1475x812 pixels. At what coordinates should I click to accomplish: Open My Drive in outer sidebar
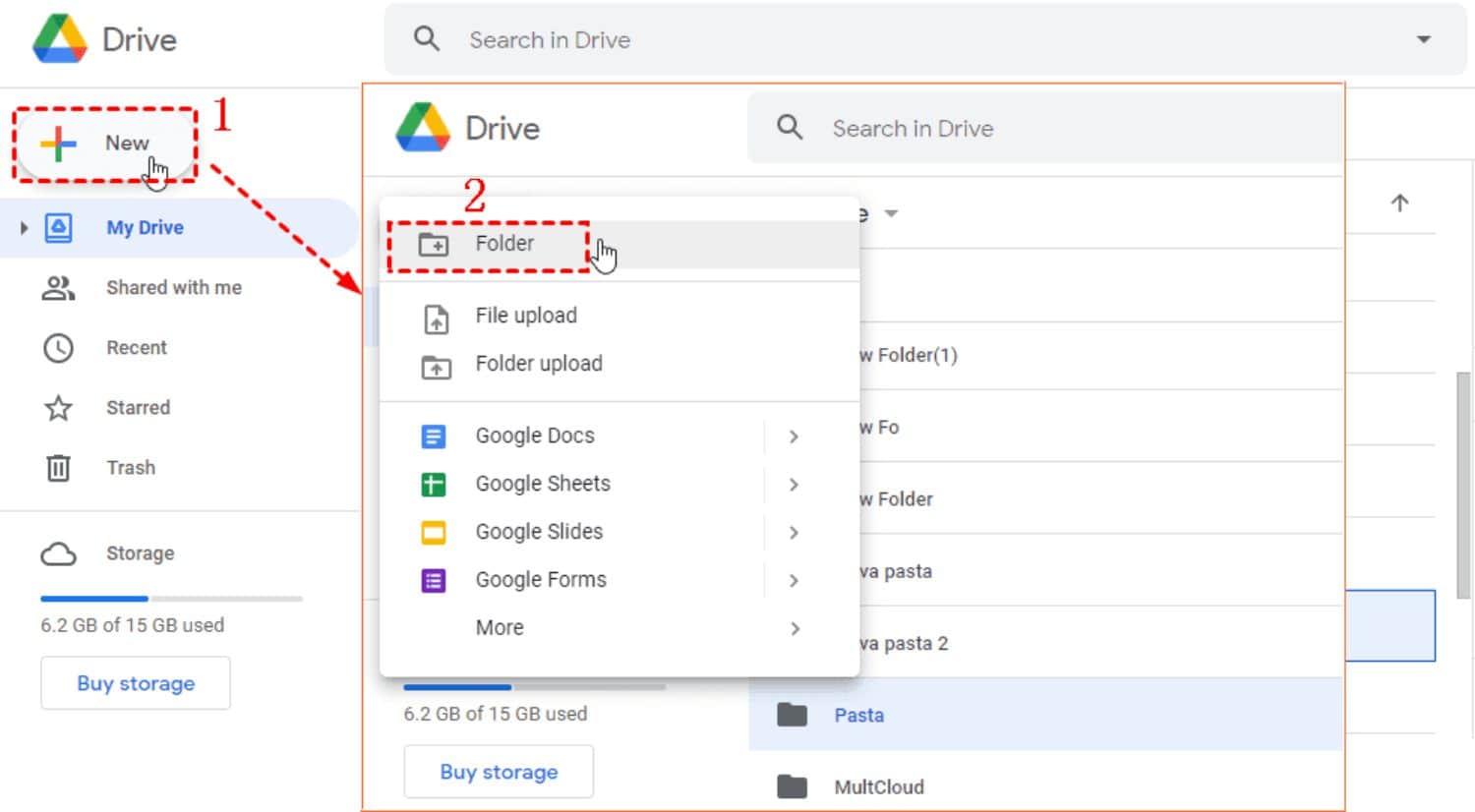[x=145, y=228]
